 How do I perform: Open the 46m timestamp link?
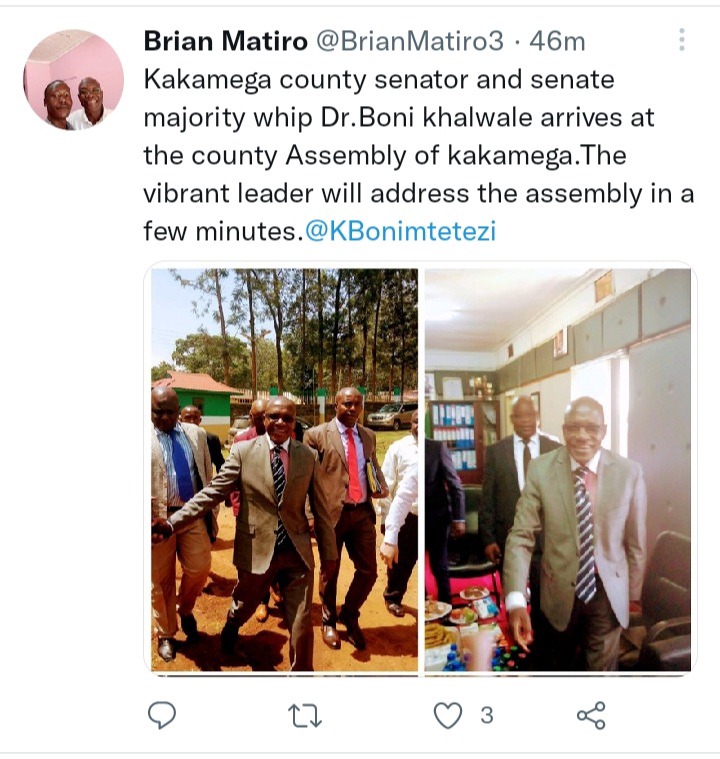pyautogui.click(x=557, y=41)
